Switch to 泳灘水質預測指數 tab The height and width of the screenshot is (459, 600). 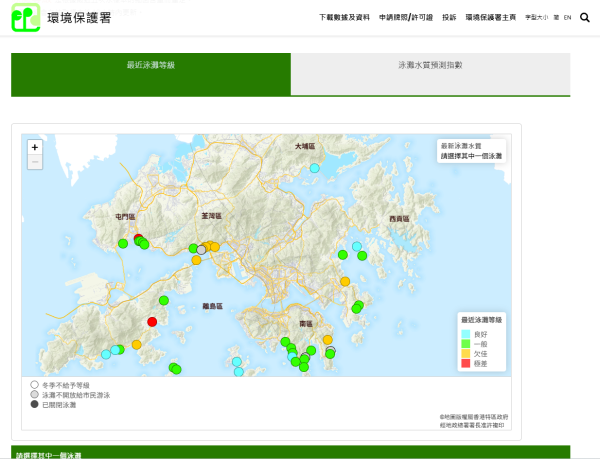(x=430, y=74)
